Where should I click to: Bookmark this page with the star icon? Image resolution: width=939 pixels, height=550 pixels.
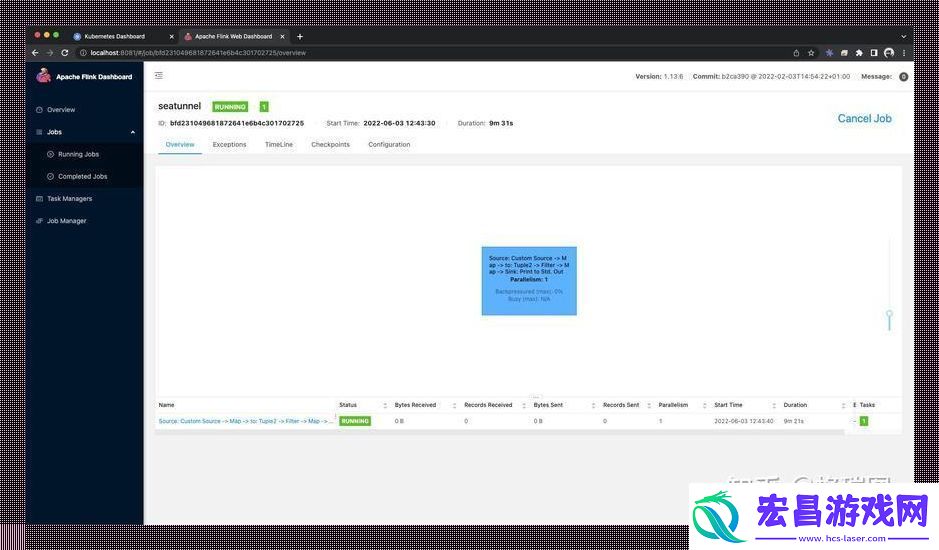click(x=811, y=53)
